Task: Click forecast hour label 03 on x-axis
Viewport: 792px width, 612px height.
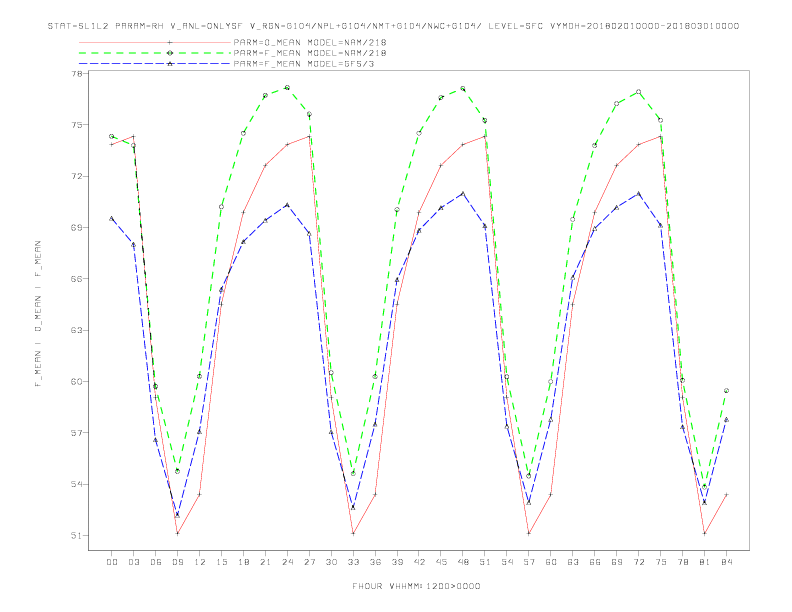Action: tap(133, 562)
